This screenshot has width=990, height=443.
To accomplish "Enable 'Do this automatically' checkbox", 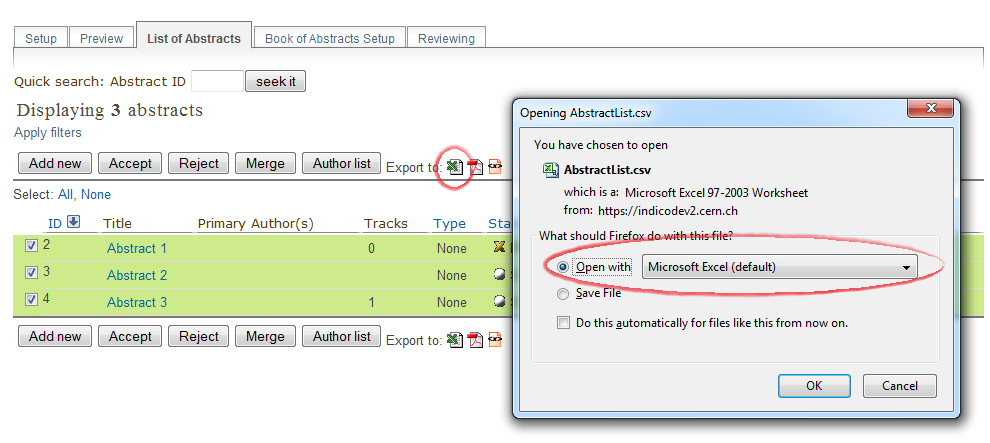I will point(563,323).
